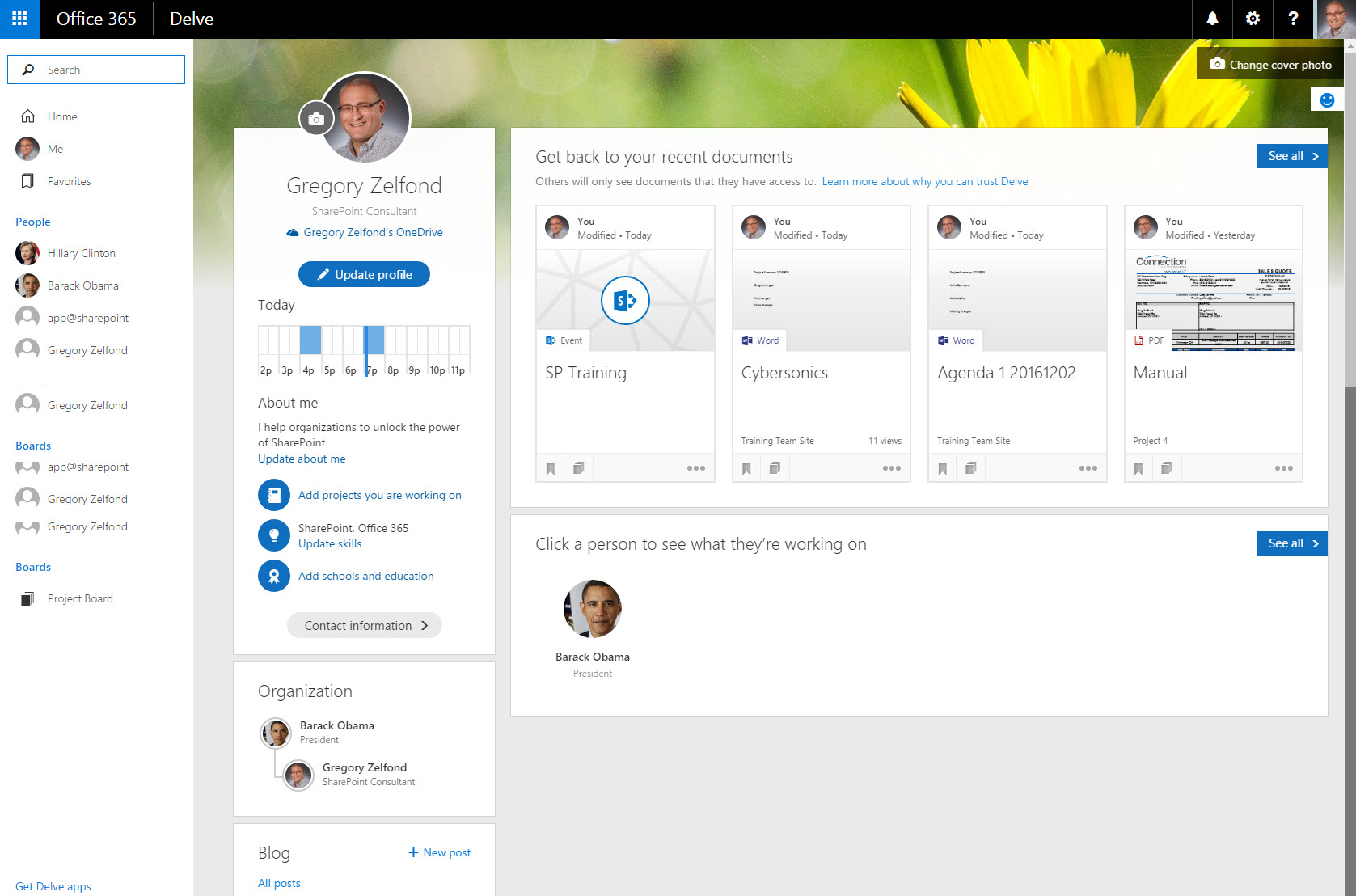This screenshot has height=896, width=1356.
Task: Open SP Training card thumbnail
Action: [x=625, y=300]
